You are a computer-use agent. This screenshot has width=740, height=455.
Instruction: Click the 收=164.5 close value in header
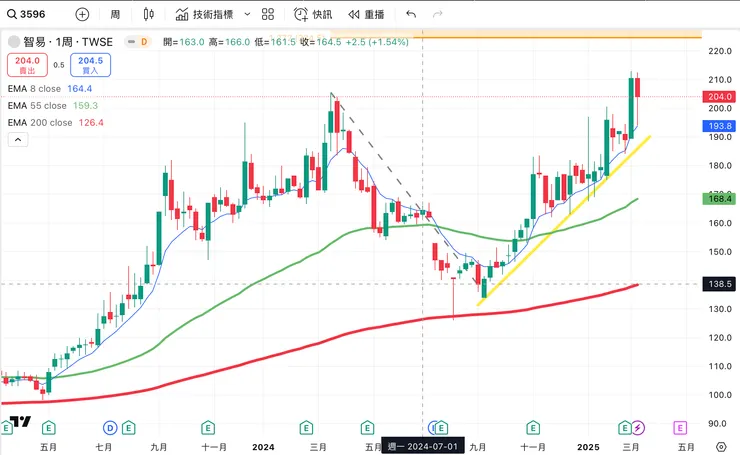321,42
